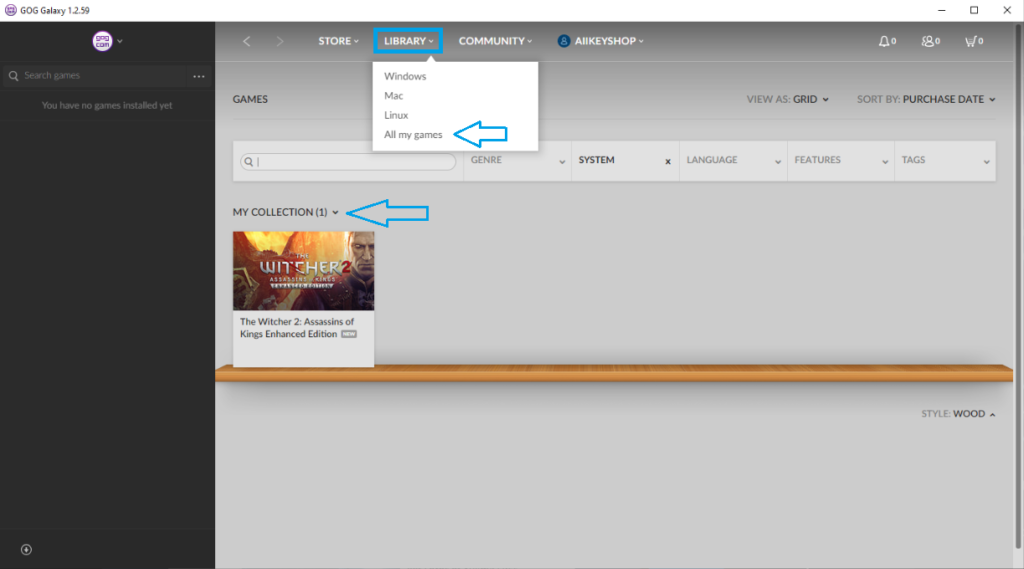Open the friends icon in header
The image size is (1024, 569).
929,41
